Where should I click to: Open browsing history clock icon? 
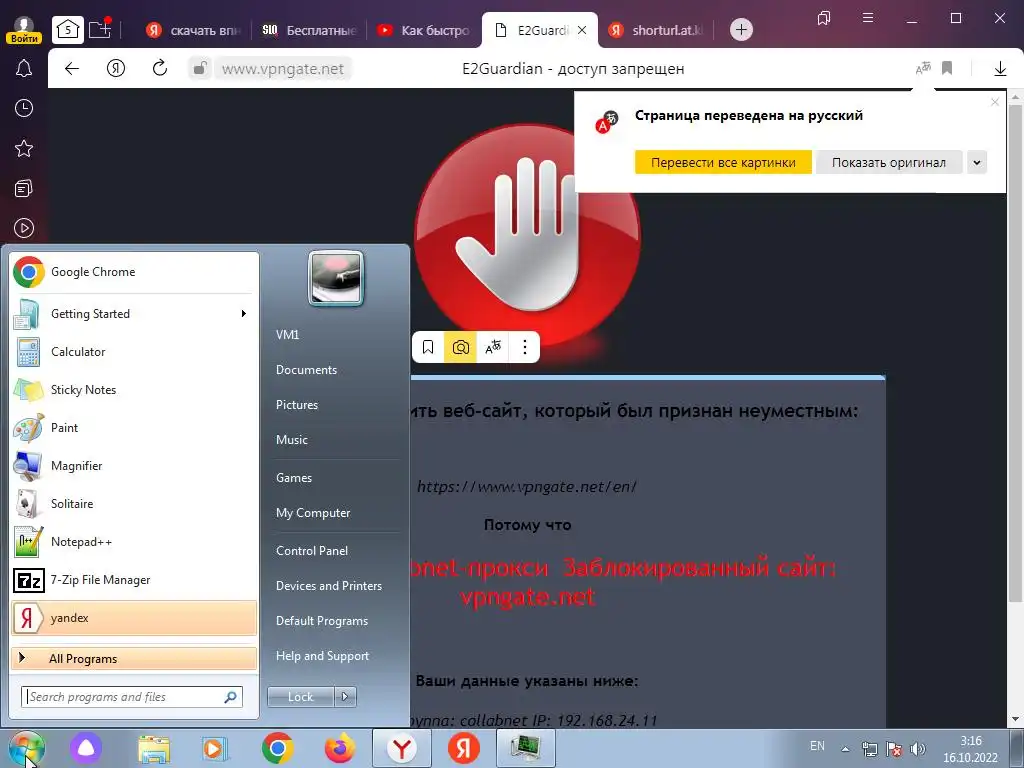click(24, 108)
